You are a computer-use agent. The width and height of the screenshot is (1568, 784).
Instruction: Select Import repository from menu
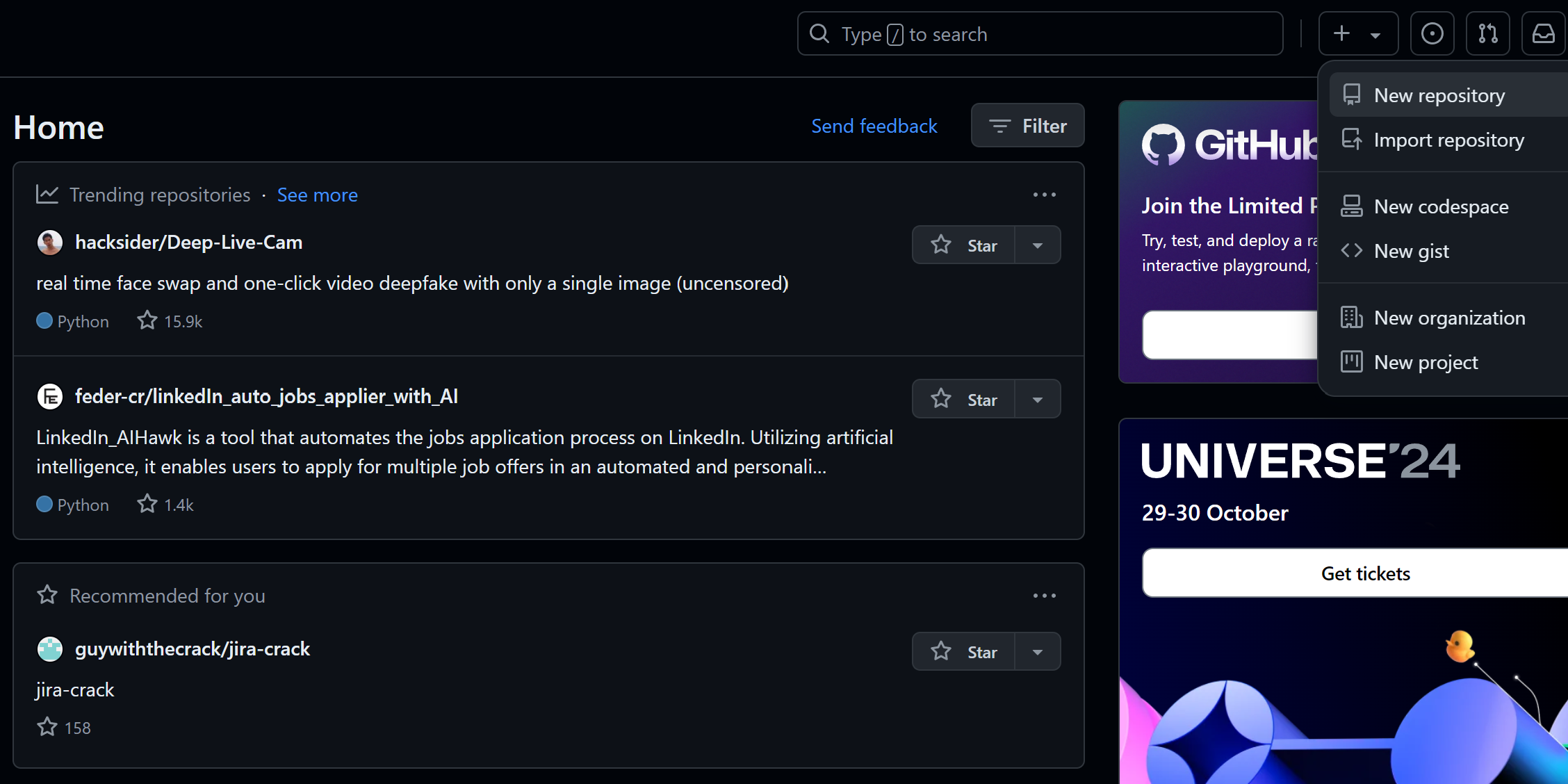click(1448, 139)
